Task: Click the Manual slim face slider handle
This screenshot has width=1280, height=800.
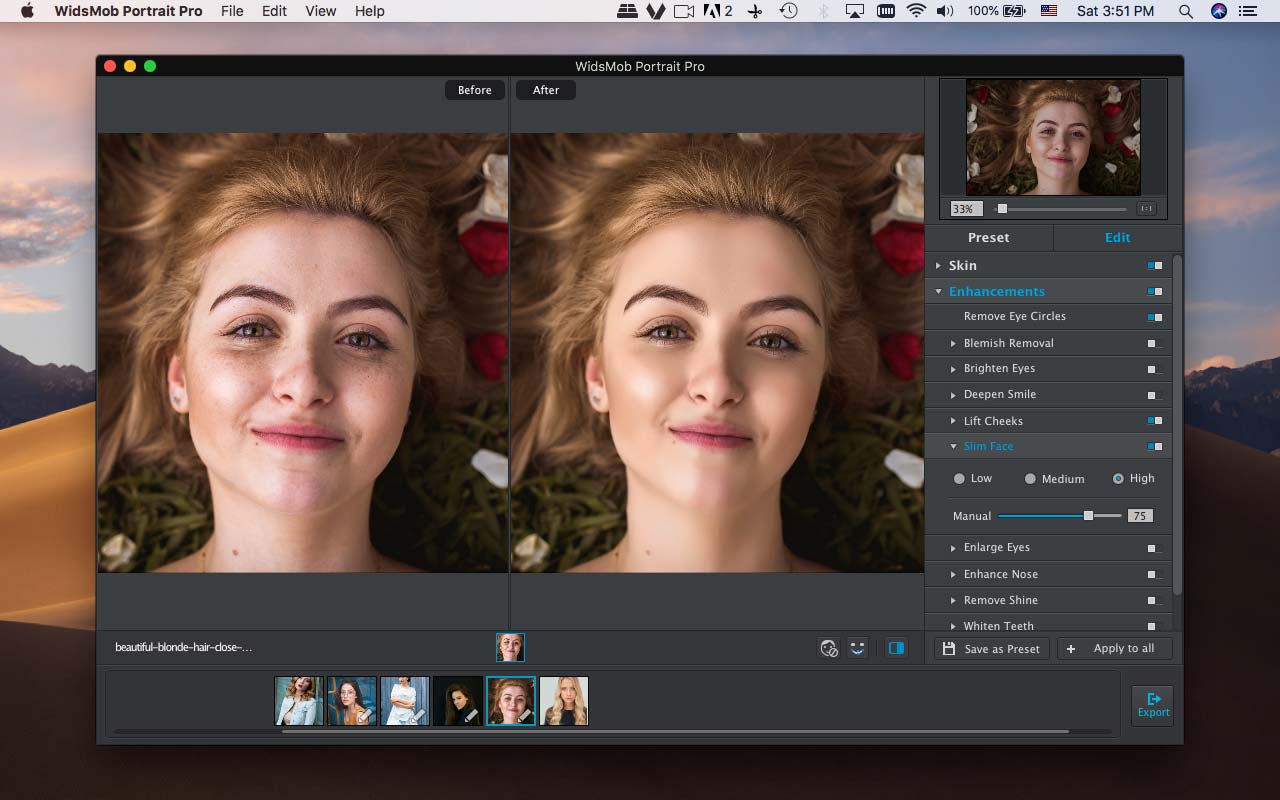Action: point(1088,516)
